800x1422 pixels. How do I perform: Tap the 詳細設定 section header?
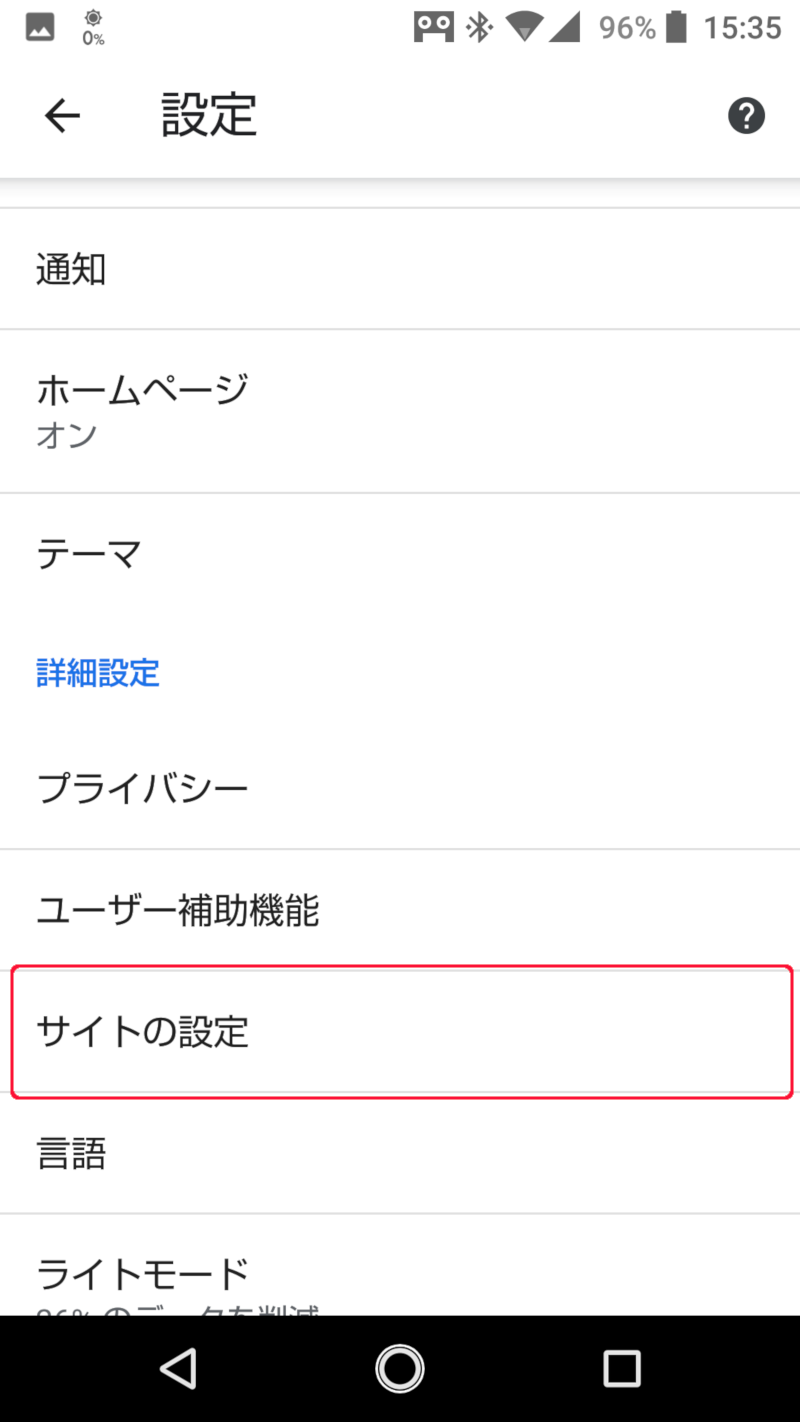(98, 673)
